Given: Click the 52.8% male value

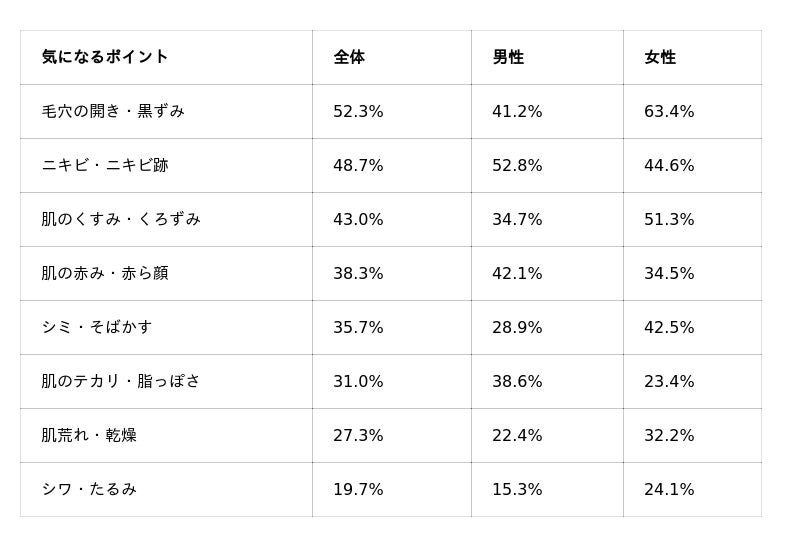Looking at the screenshot, I should [x=517, y=165].
